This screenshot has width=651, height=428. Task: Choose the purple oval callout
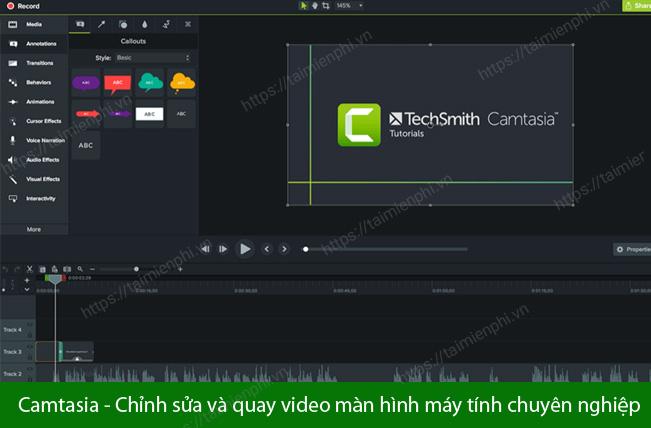tap(86, 83)
